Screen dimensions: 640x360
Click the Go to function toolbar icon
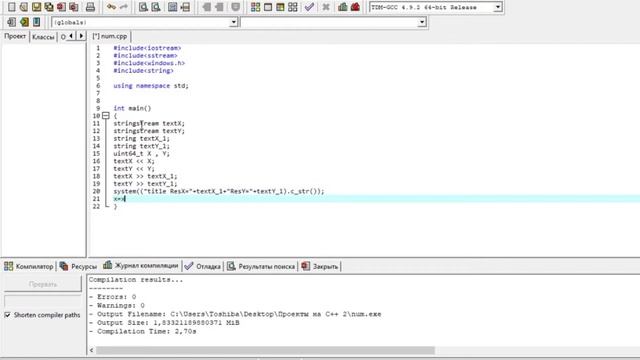[173, 7]
